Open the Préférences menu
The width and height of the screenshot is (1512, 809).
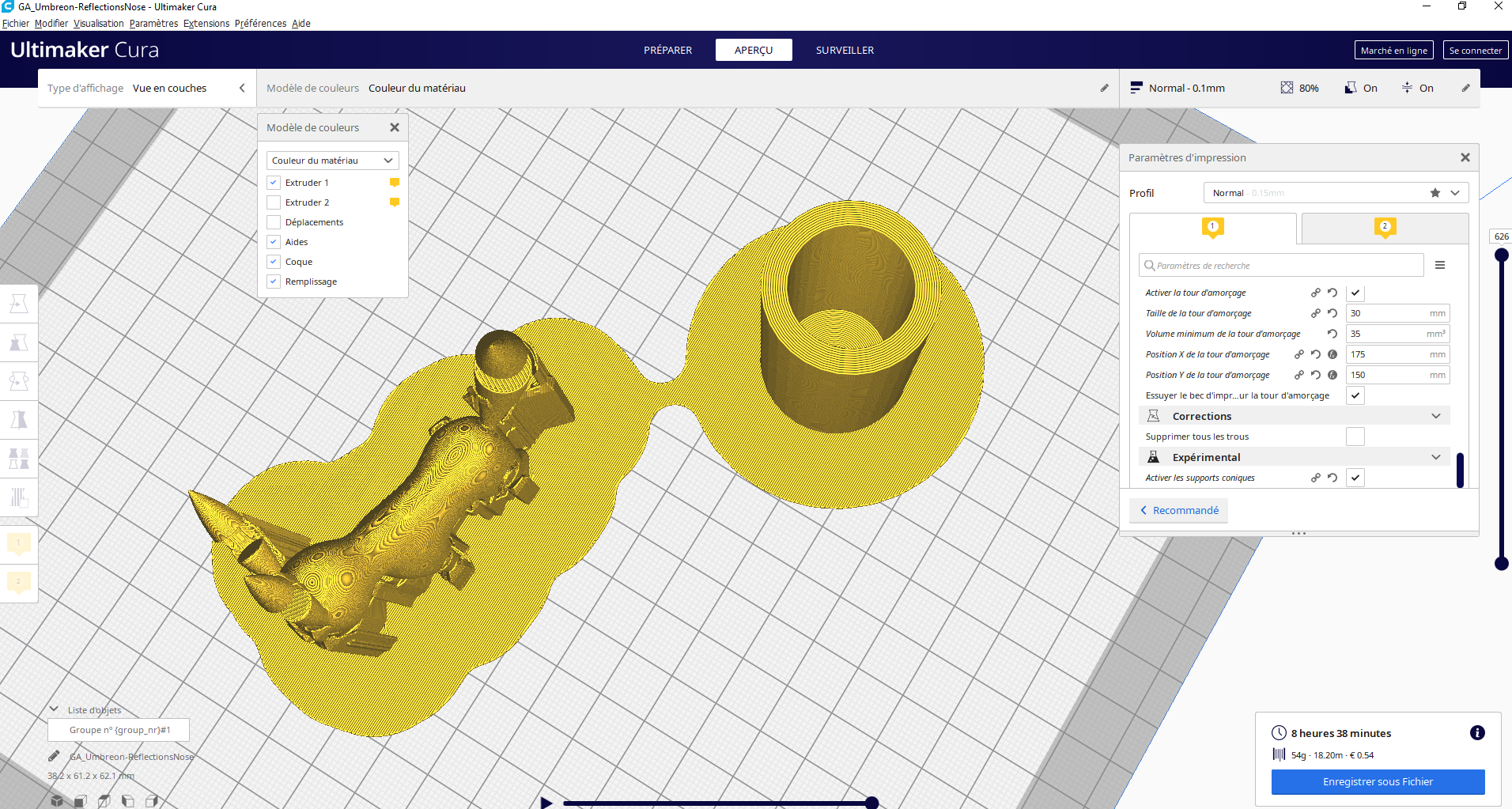[x=260, y=23]
